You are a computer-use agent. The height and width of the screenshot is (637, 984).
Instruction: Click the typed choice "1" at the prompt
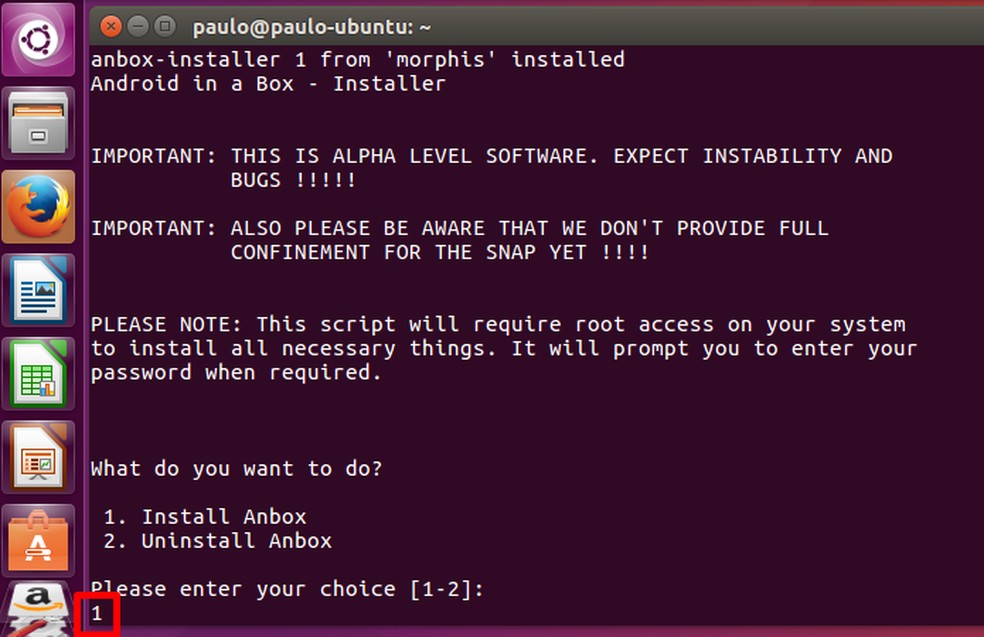[97, 613]
